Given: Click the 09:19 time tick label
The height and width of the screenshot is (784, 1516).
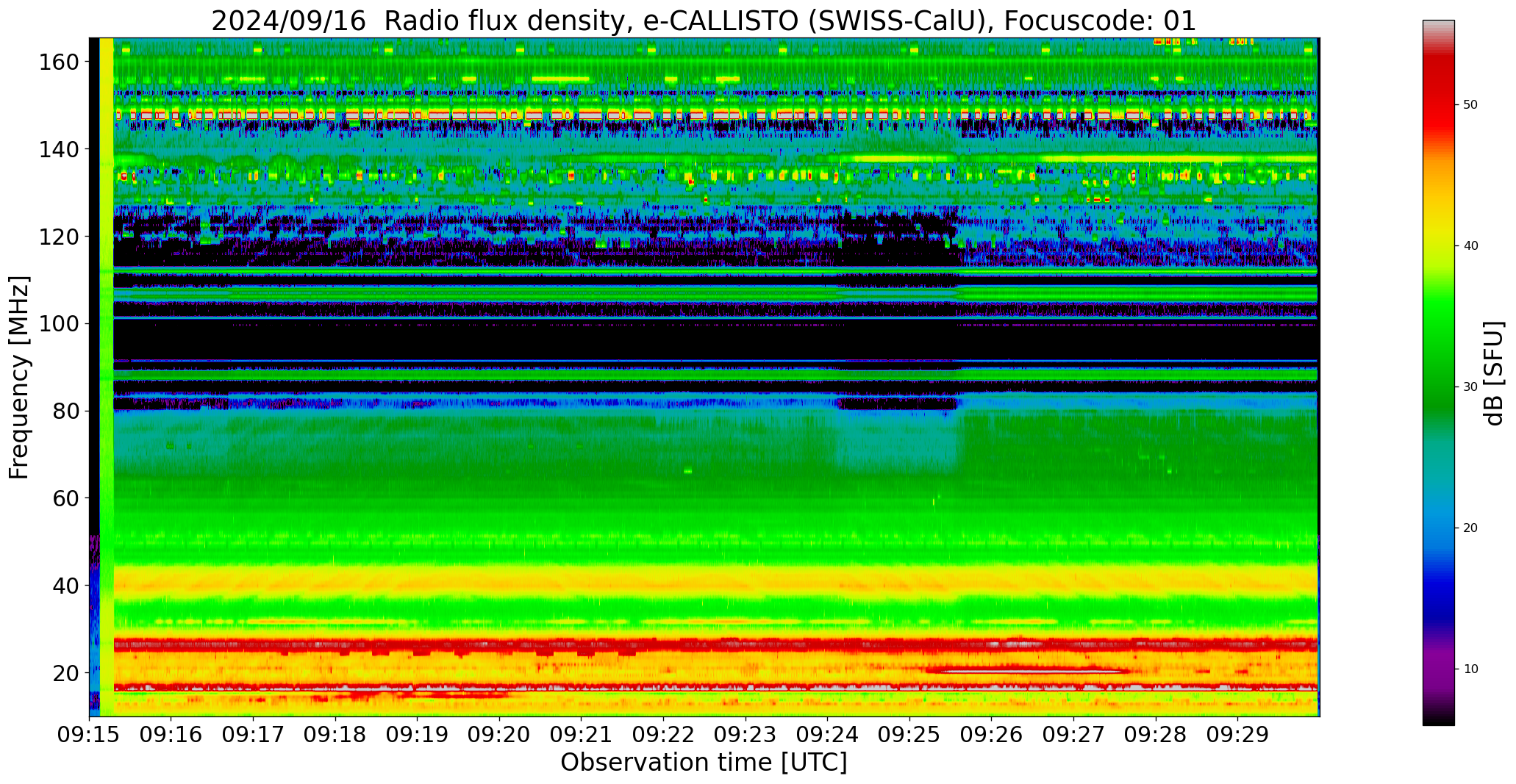Looking at the screenshot, I should 418,734.
